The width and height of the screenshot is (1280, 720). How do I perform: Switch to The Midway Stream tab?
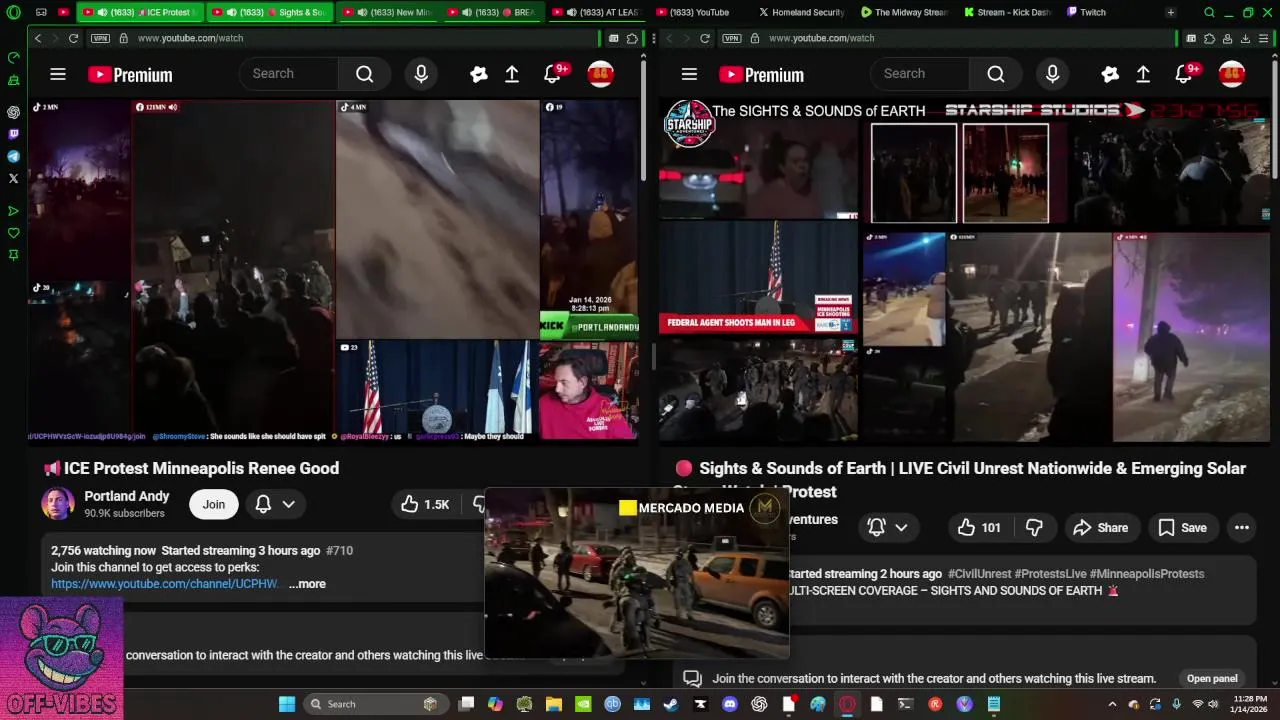(904, 13)
